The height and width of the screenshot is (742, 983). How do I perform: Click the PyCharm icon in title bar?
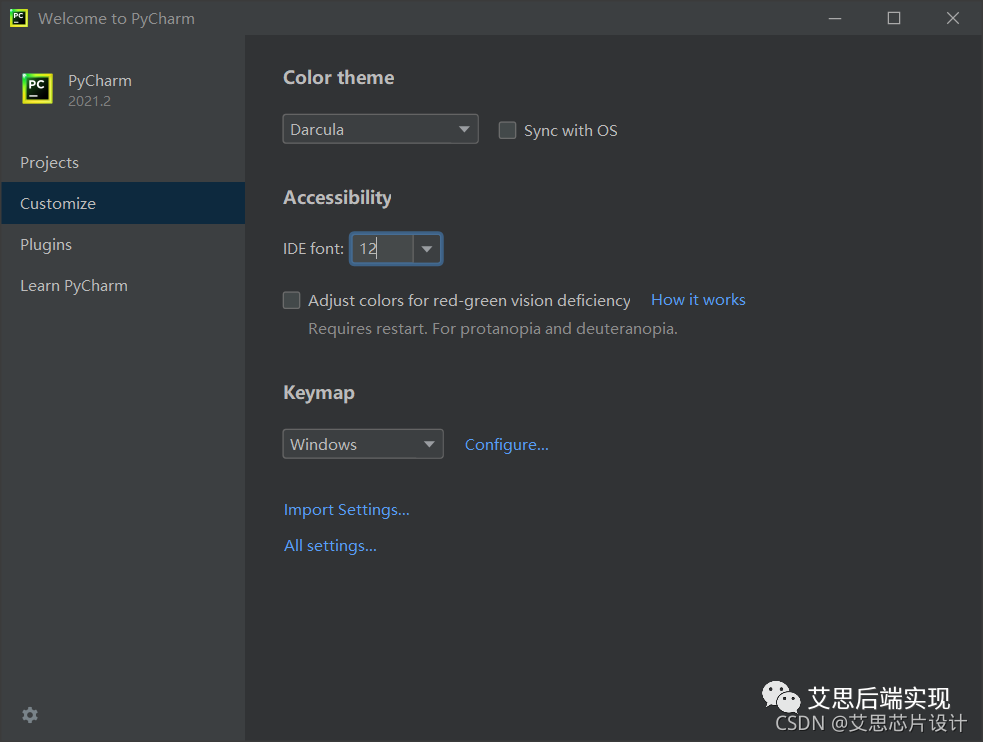click(x=18, y=18)
